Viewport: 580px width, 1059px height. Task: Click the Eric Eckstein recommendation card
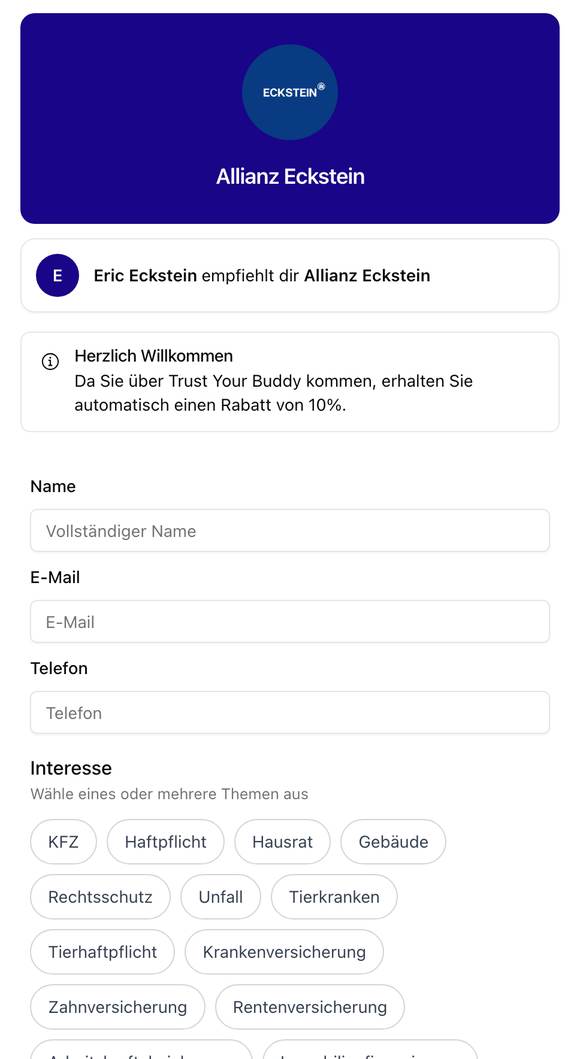point(290,276)
